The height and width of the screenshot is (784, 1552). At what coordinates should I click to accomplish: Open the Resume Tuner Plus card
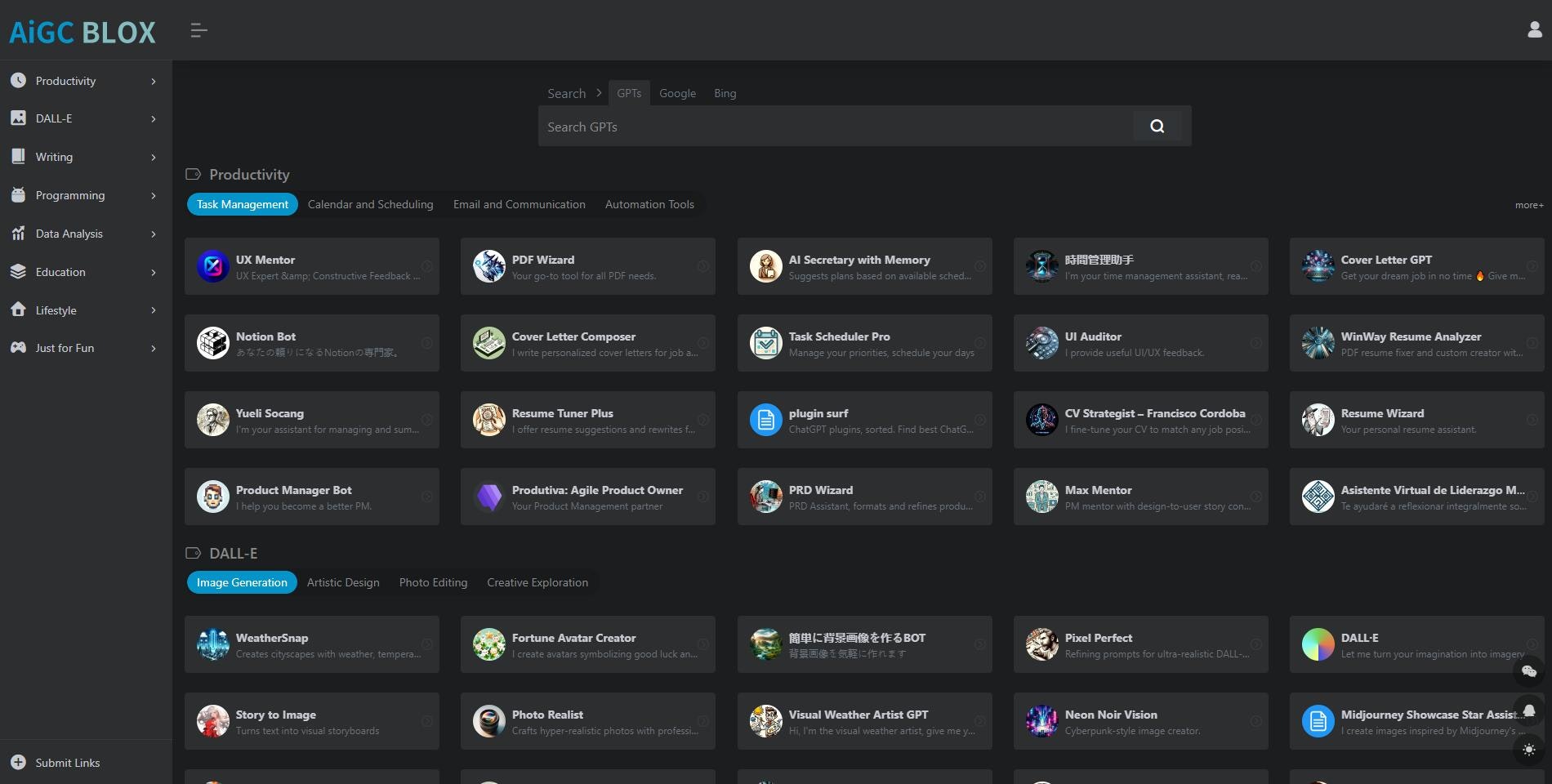[x=588, y=420]
